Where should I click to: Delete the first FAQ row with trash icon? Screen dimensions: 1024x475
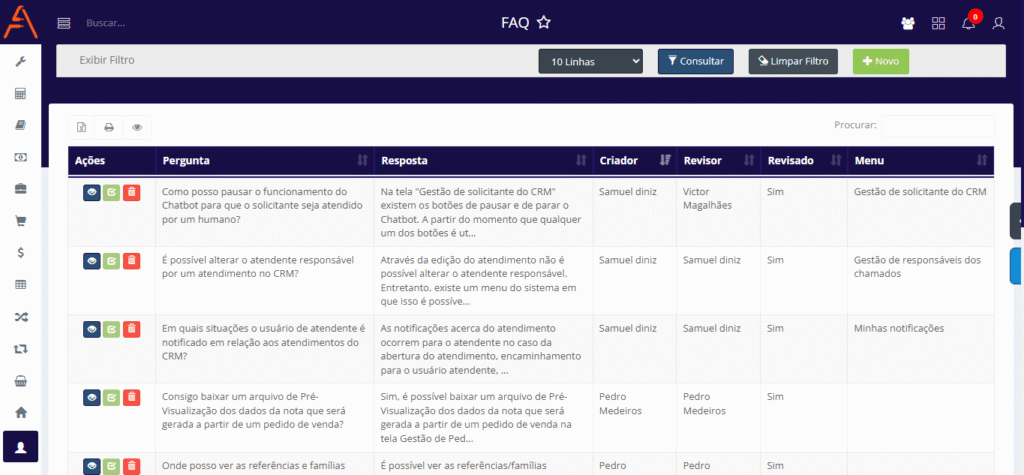132,193
